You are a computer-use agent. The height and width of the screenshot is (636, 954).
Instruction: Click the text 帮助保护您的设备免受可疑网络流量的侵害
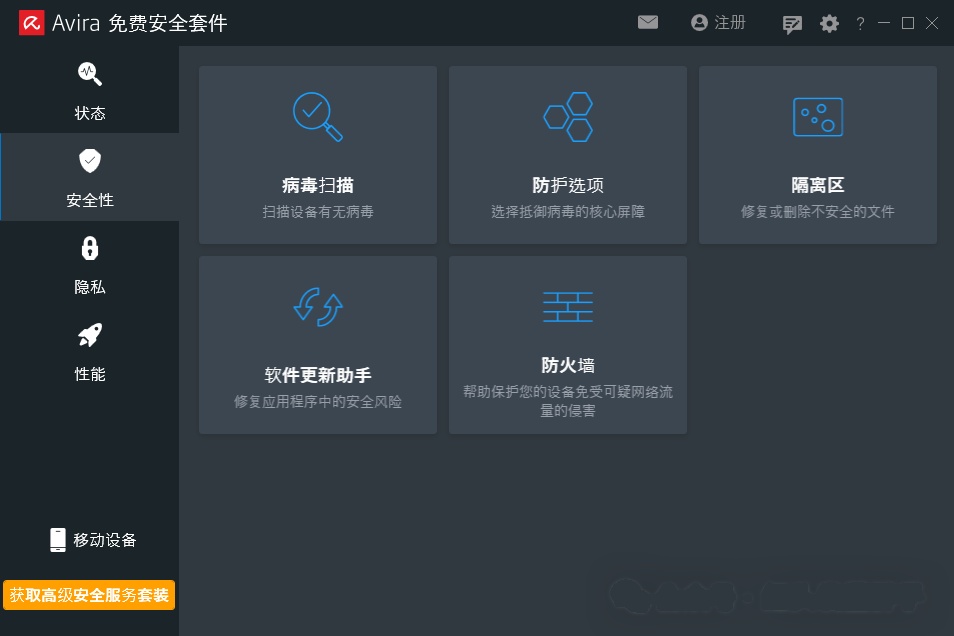(568, 401)
